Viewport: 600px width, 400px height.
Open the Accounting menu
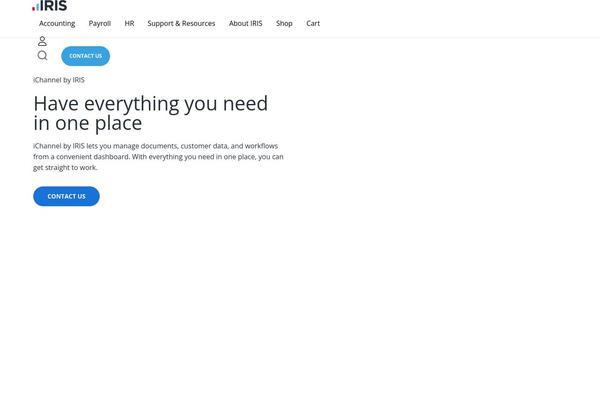[57, 23]
